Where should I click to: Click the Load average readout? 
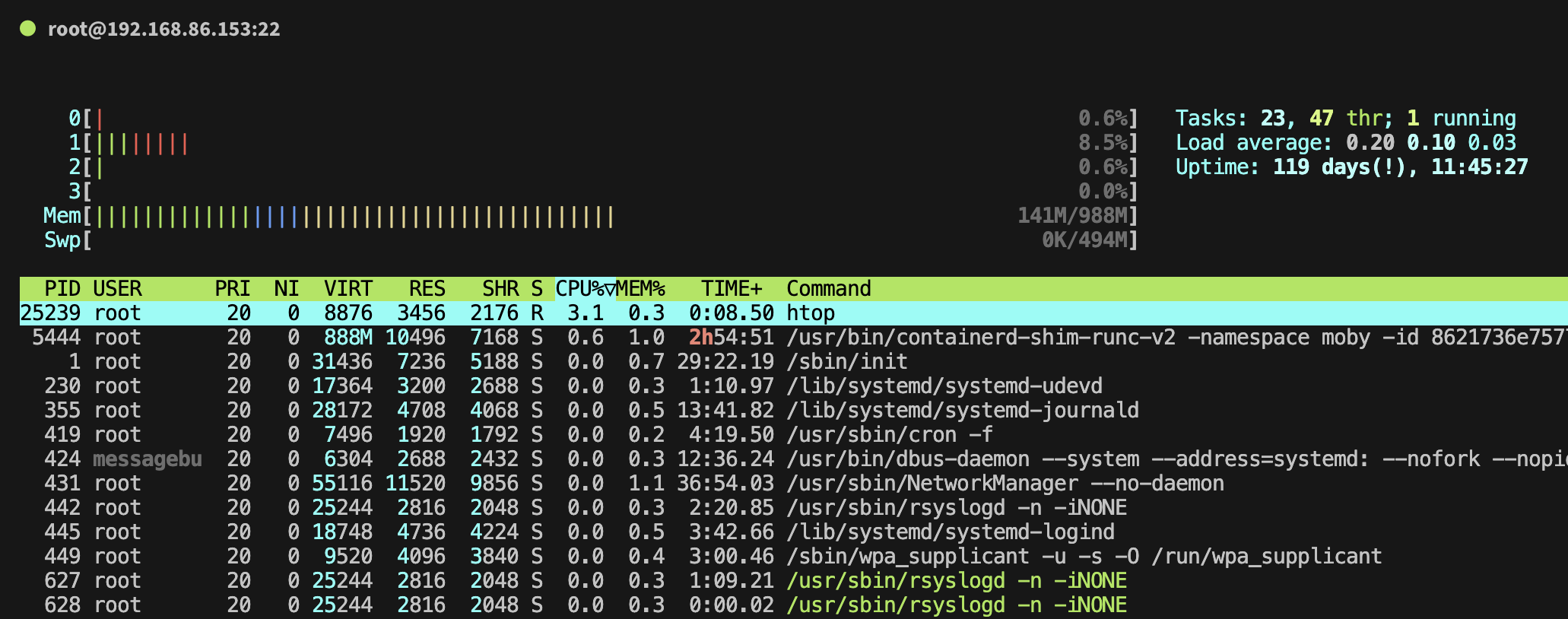coord(1345,142)
